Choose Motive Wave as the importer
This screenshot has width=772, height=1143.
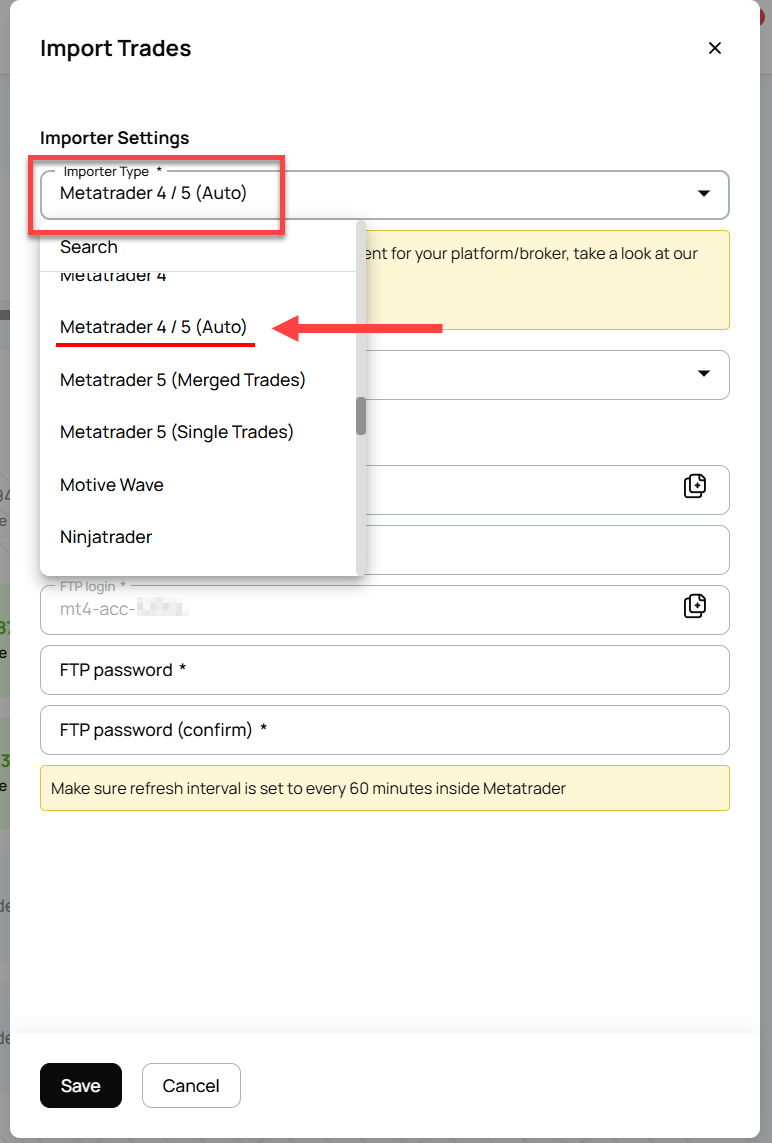111,484
